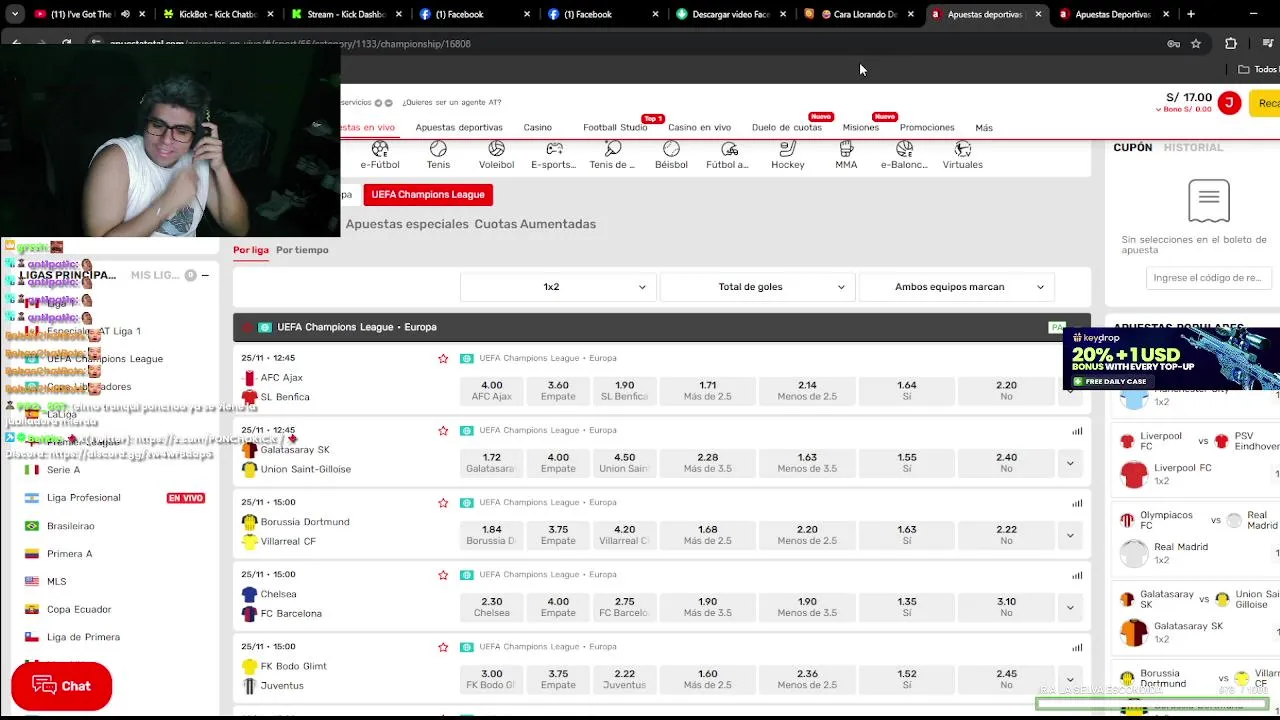The width and height of the screenshot is (1280, 720).
Task: Open the 1x2 market dropdown
Action: pos(557,287)
